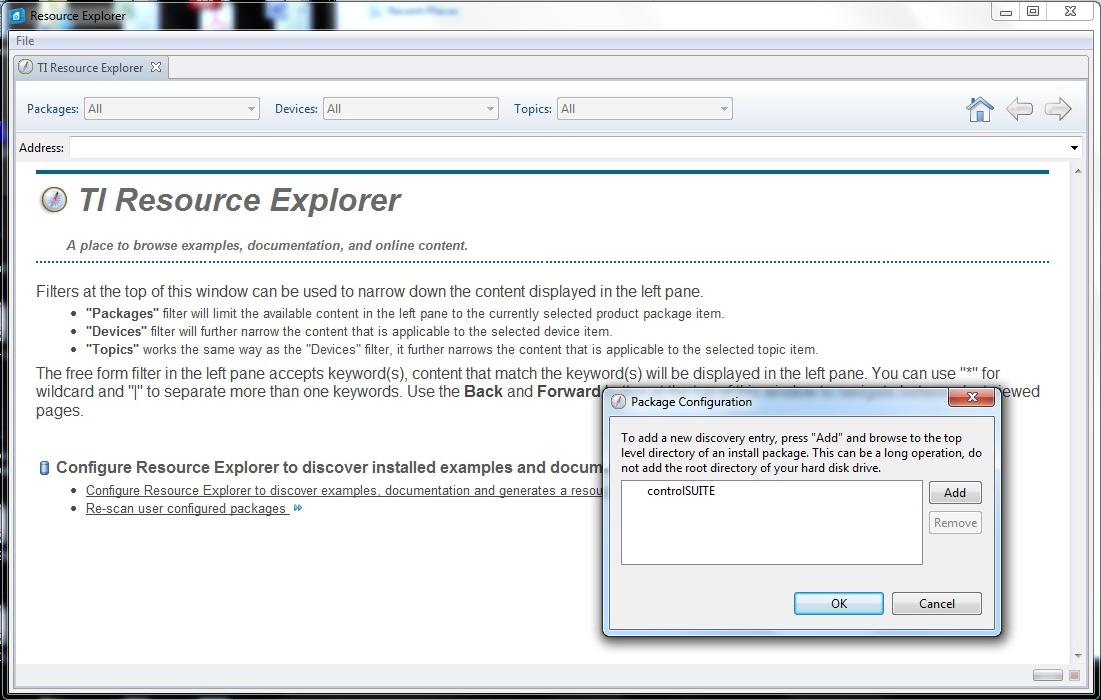The width and height of the screenshot is (1101, 700).
Task: Navigate forward with the right arrow
Action: (1057, 109)
